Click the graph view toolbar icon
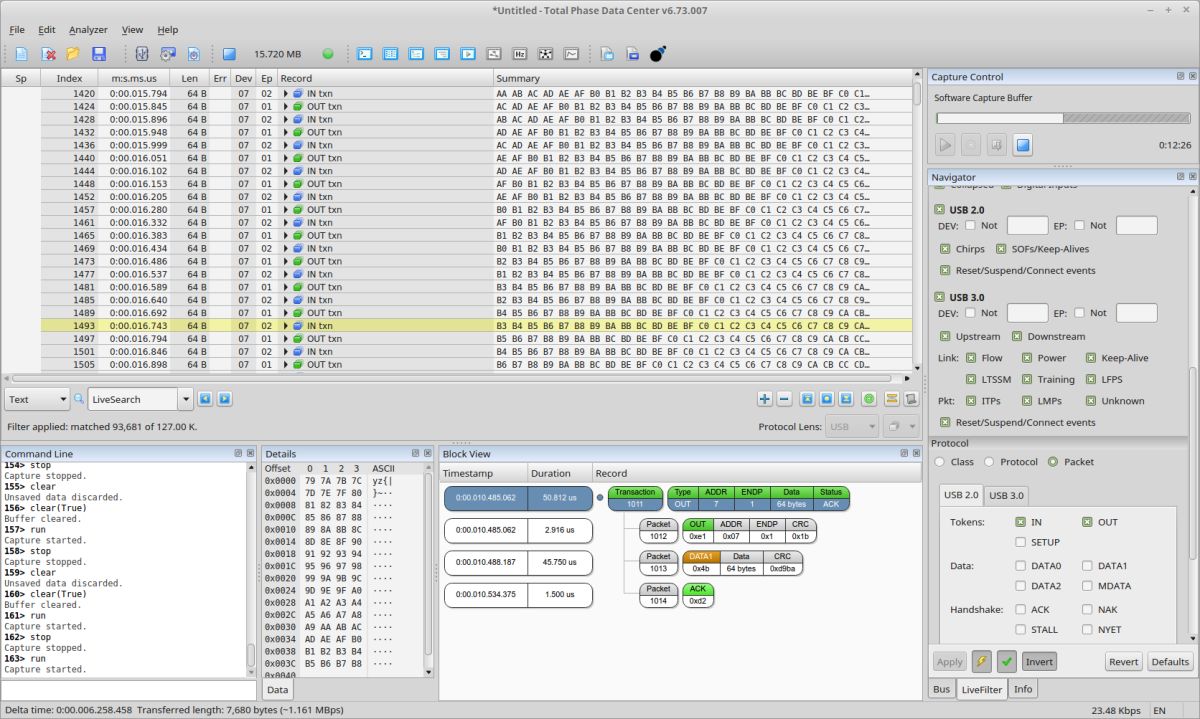This screenshot has height=719, width=1200. tap(572, 53)
